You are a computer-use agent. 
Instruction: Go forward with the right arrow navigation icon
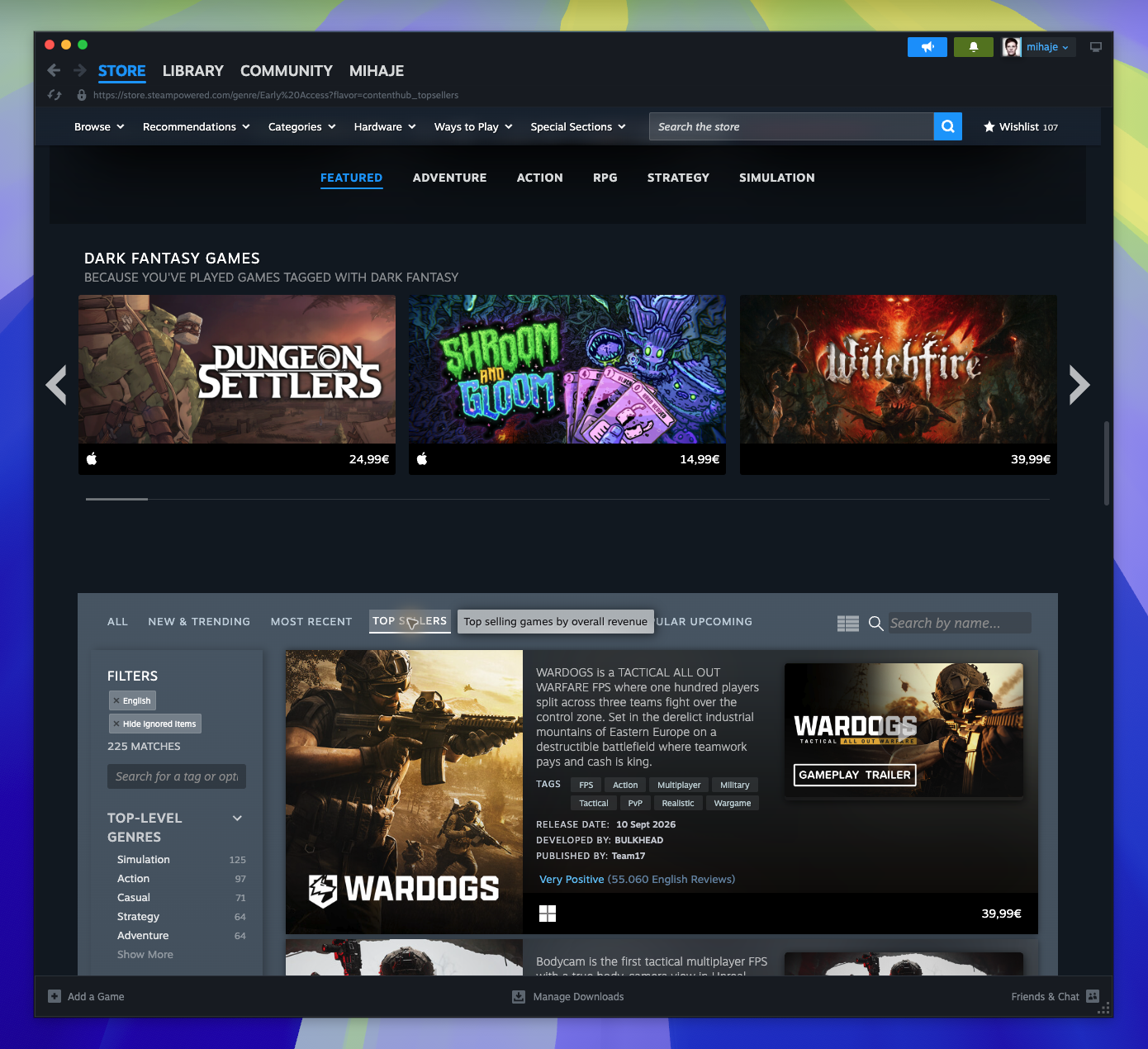coord(80,70)
